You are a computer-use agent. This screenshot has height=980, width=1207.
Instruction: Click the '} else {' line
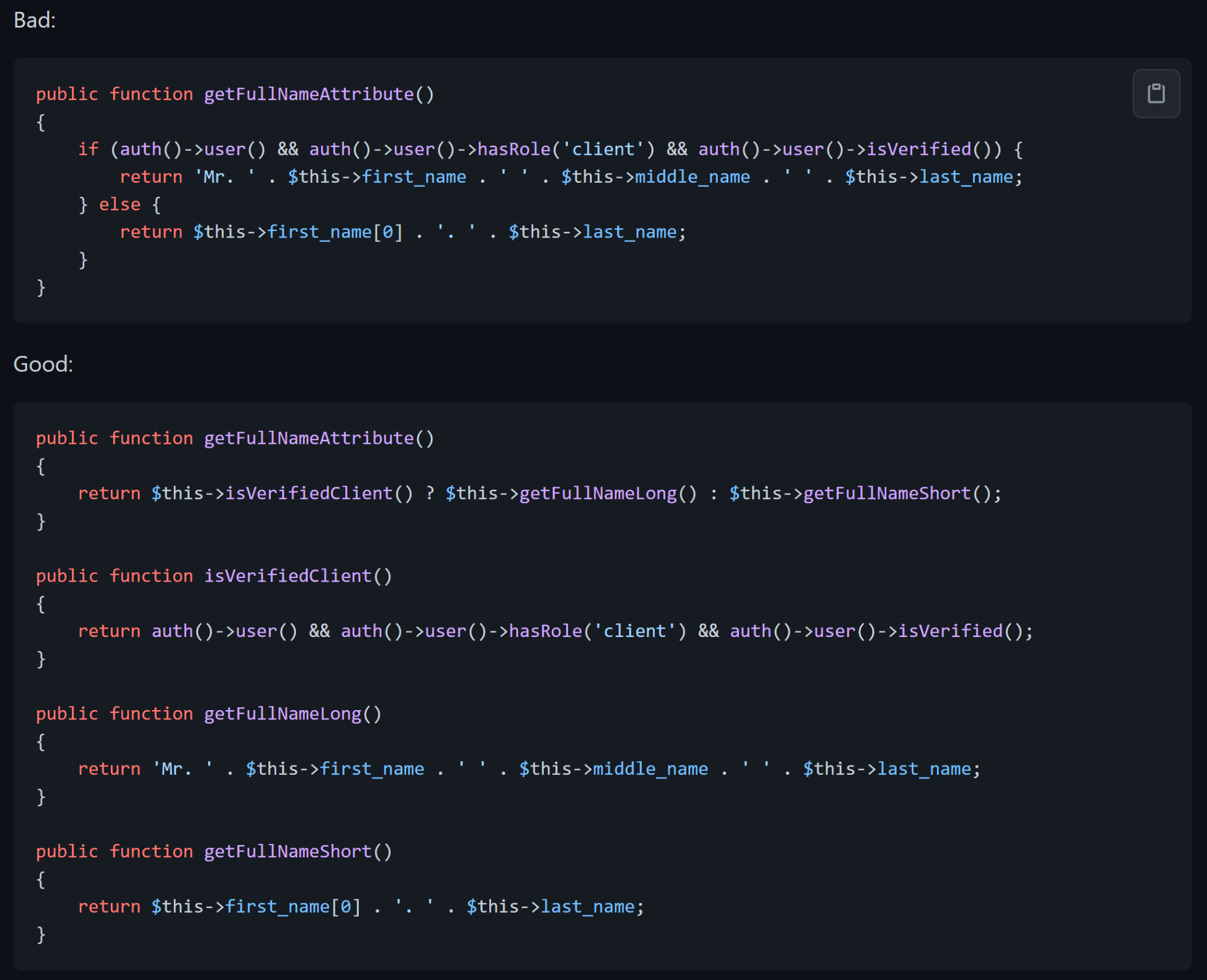coord(120,204)
